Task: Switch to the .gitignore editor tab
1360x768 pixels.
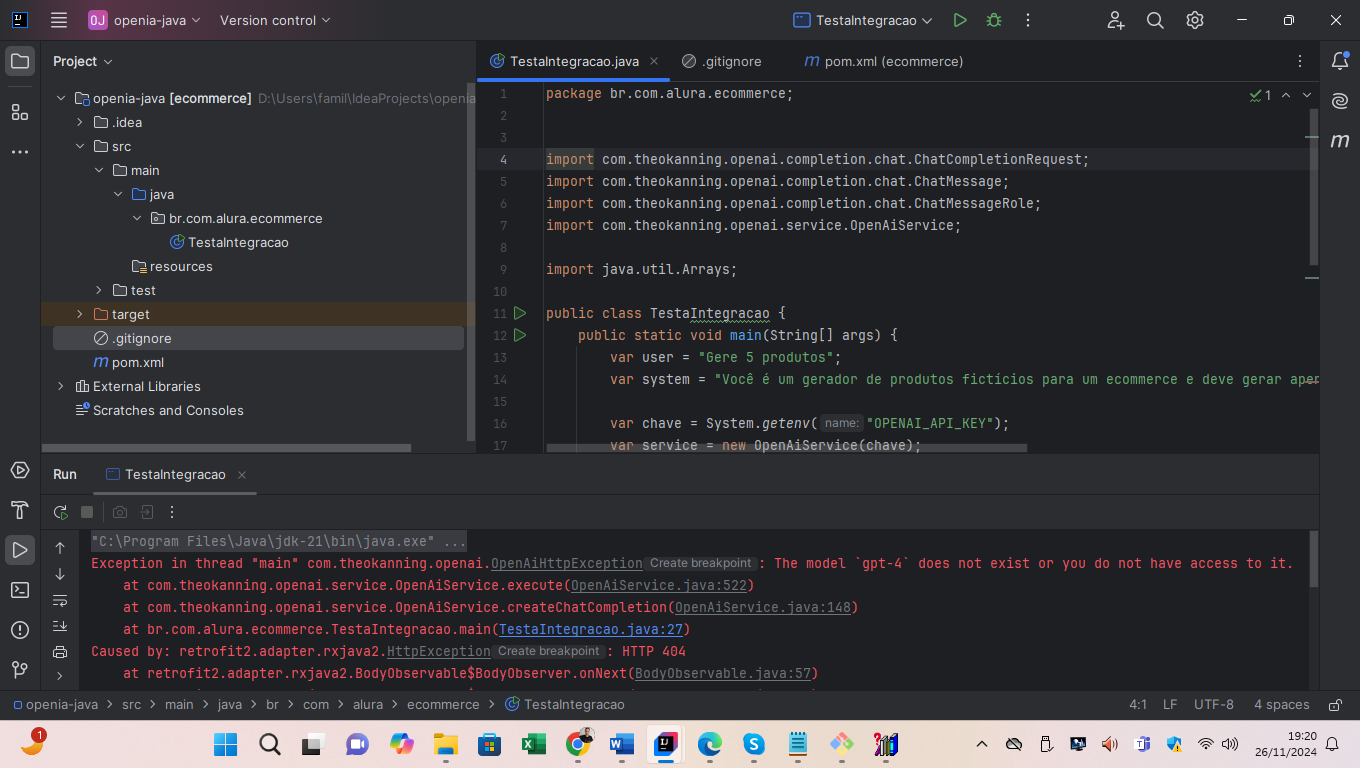Action: [721, 61]
